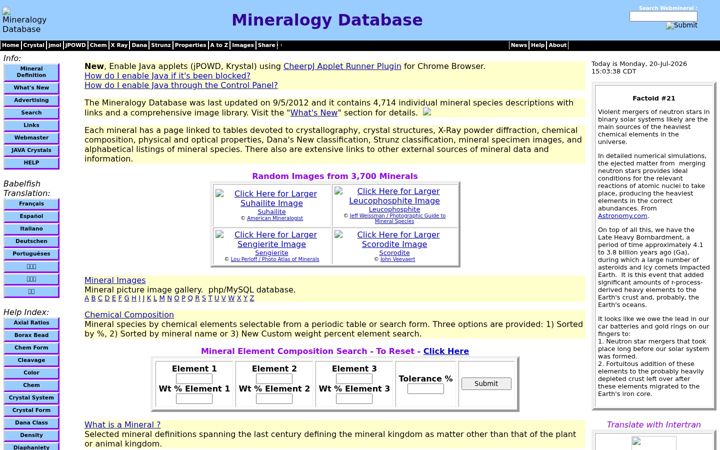720x450 pixels.
Task: Translate page to Italiano
Action: click(x=31, y=229)
